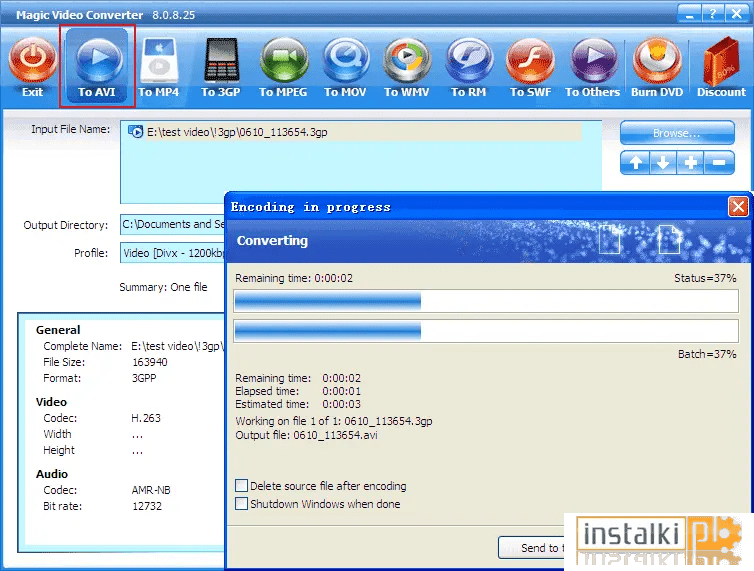
Task: Add a file with plus button
Action: [x=691, y=163]
